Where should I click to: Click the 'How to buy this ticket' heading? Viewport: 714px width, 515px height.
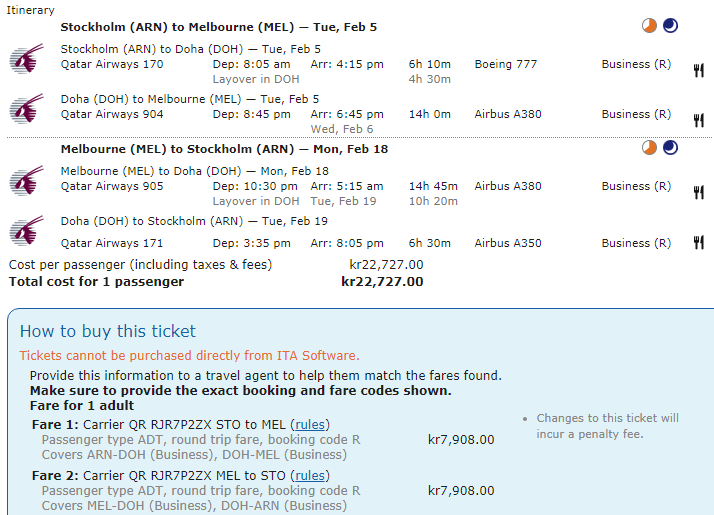pyautogui.click(x=108, y=331)
